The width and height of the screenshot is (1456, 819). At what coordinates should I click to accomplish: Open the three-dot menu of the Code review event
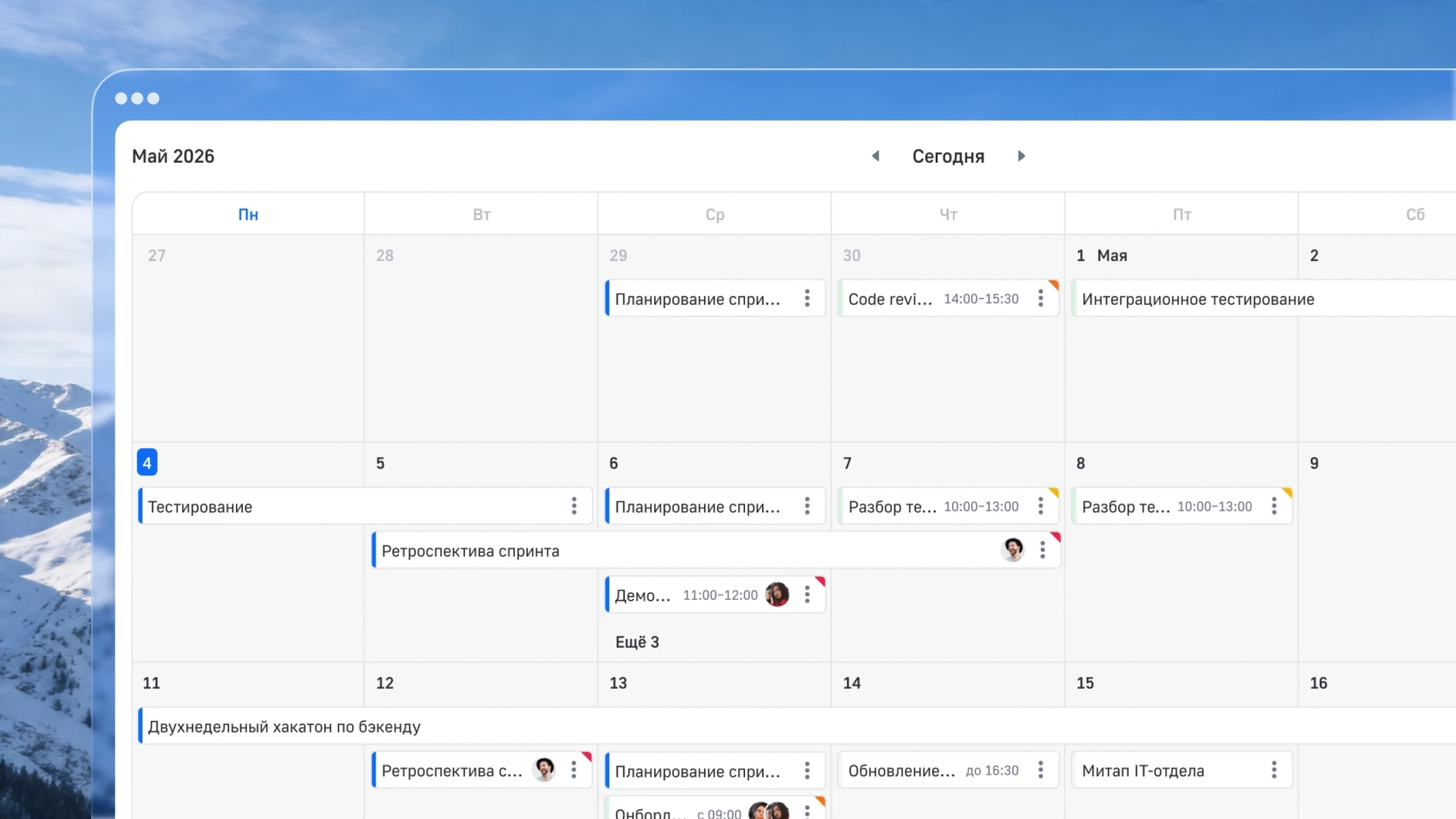pos(1040,298)
